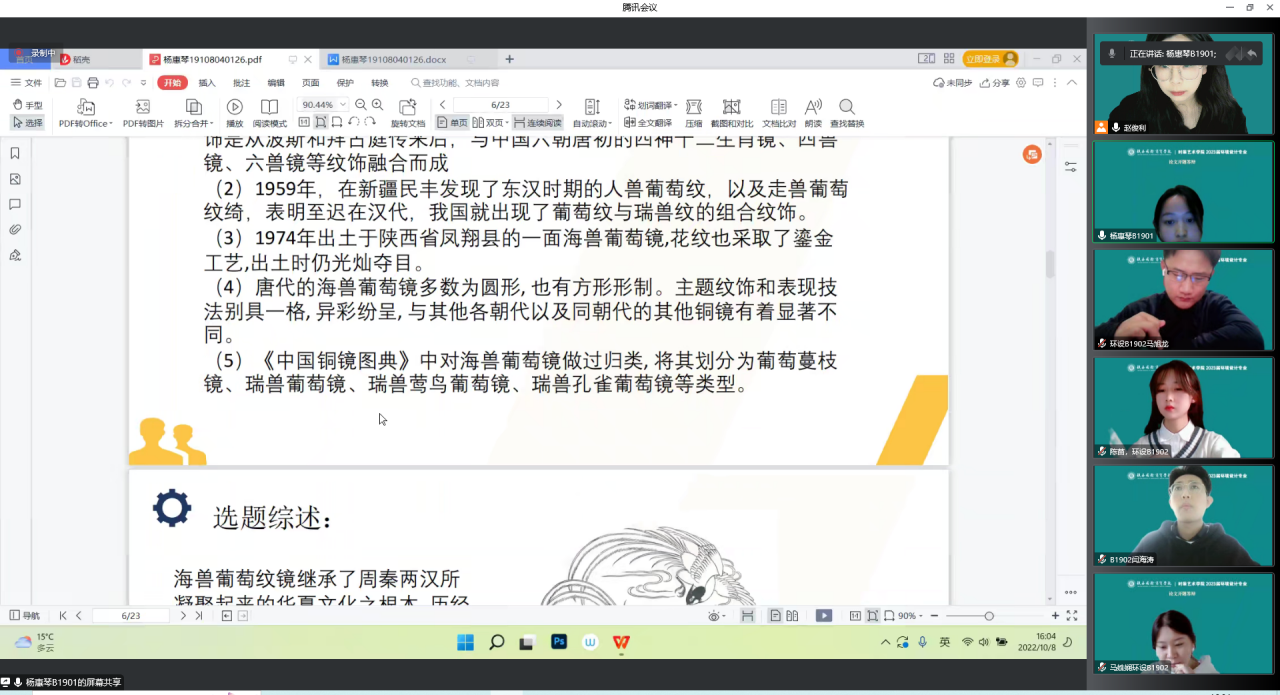Select the Hand tool (手型)

[x=28, y=105]
